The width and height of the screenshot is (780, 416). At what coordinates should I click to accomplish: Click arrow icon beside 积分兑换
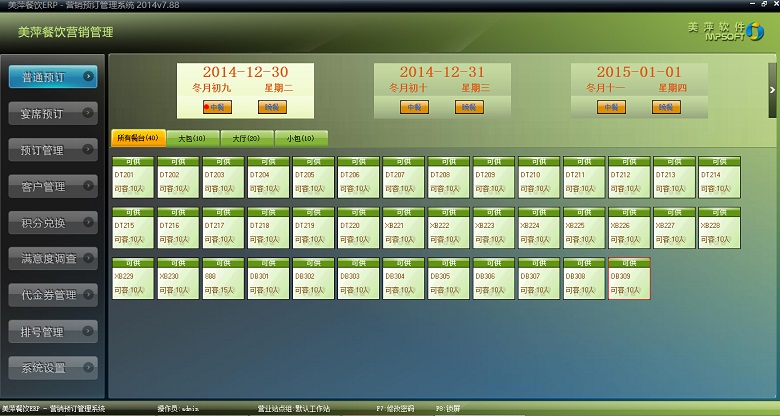[89, 222]
